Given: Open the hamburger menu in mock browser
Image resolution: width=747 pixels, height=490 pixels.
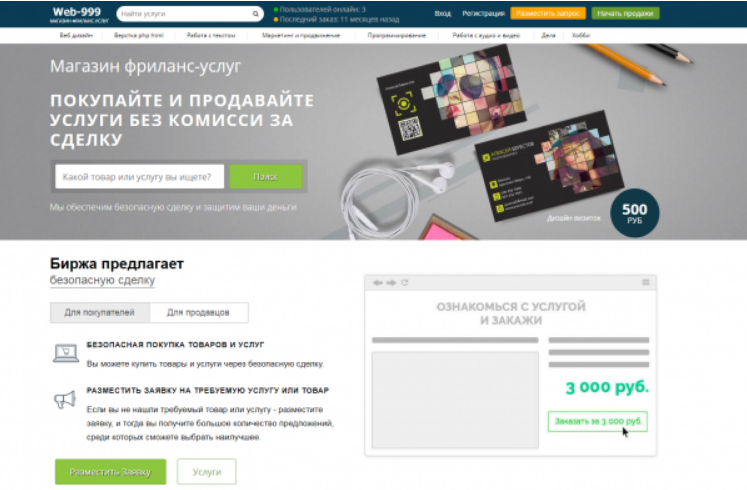Looking at the screenshot, I should coord(646,282).
